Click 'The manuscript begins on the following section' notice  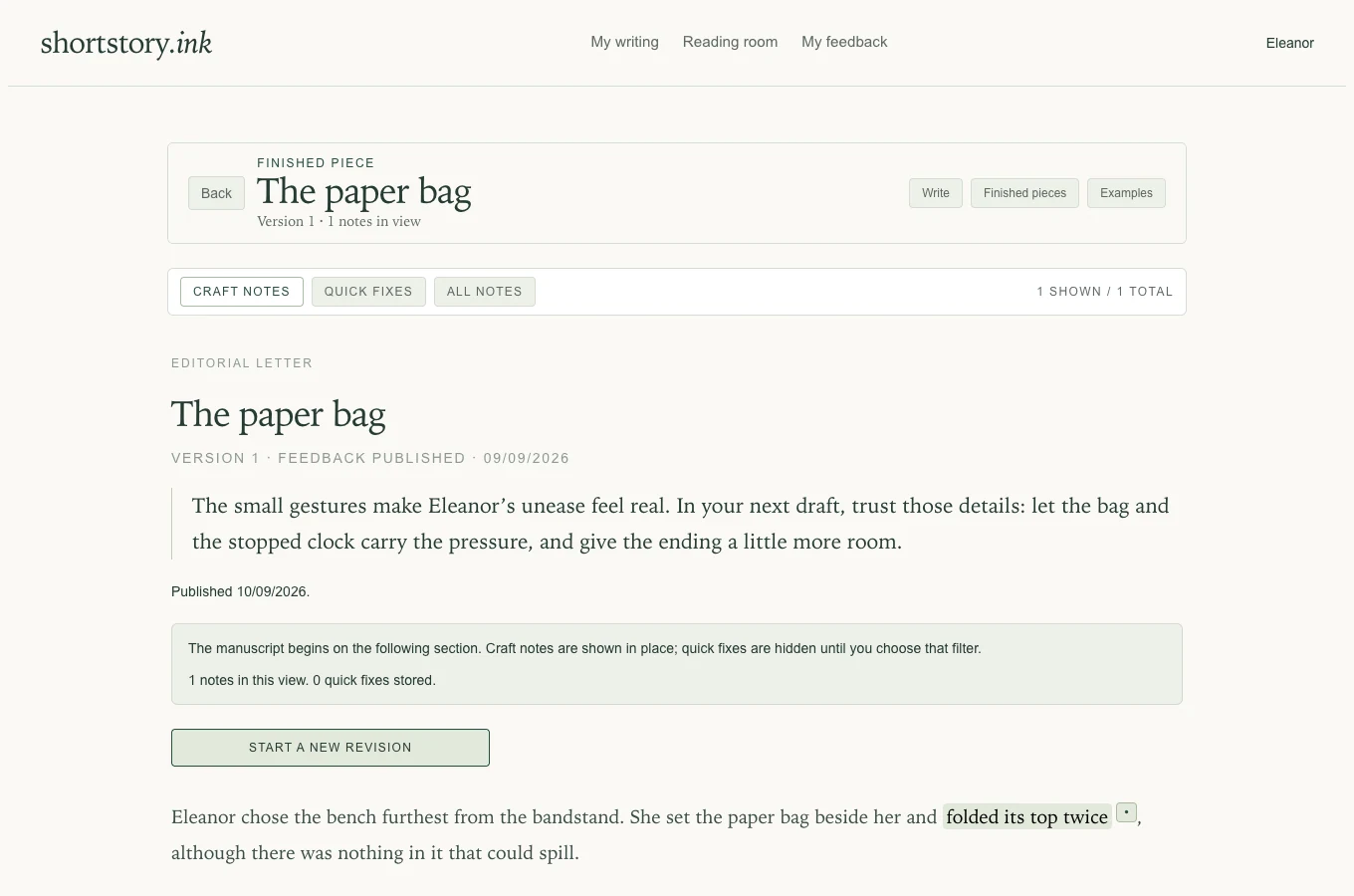point(584,648)
